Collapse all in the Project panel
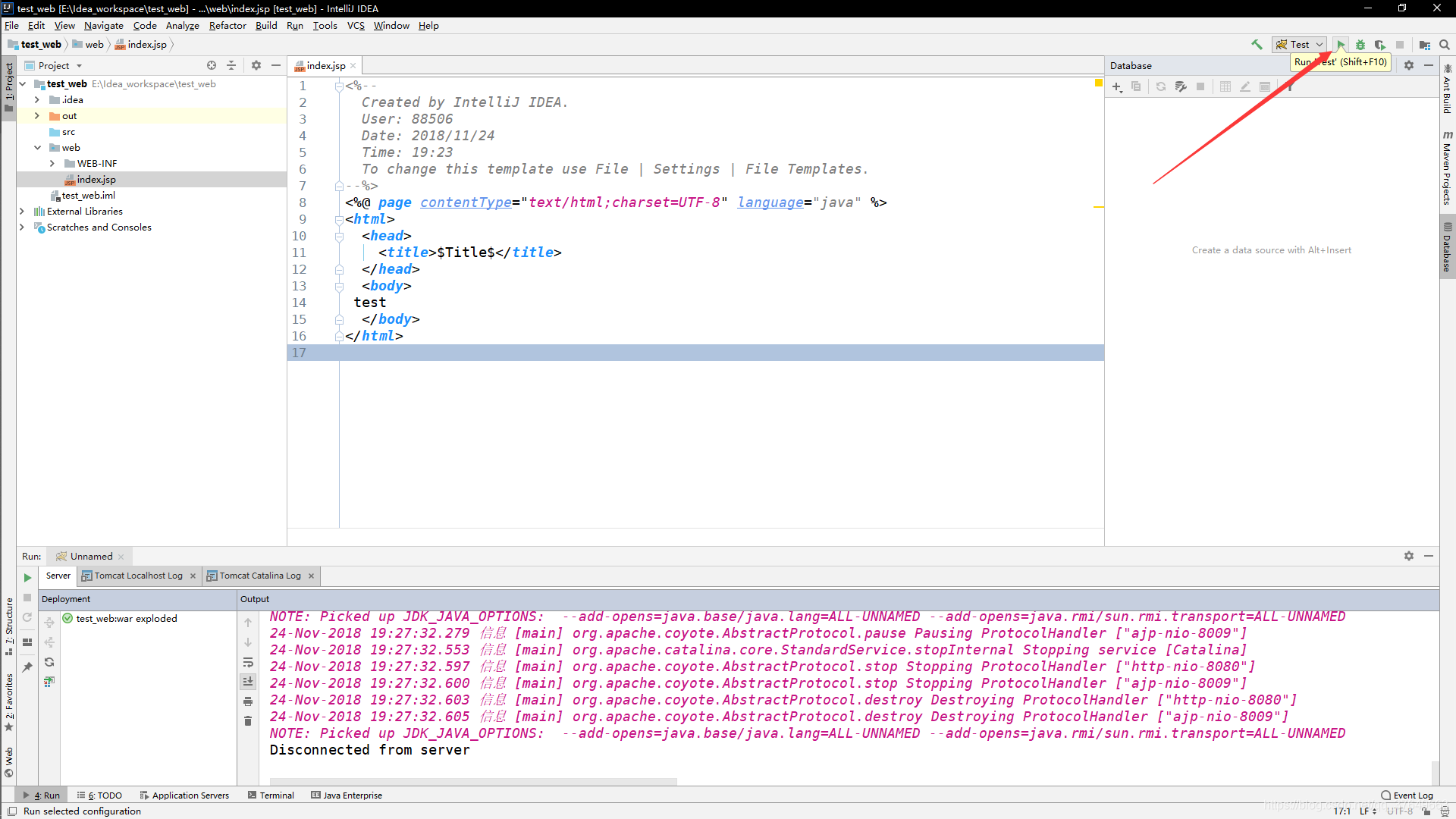The width and height of the screenshot is (1456, 819). coord(231,66)
